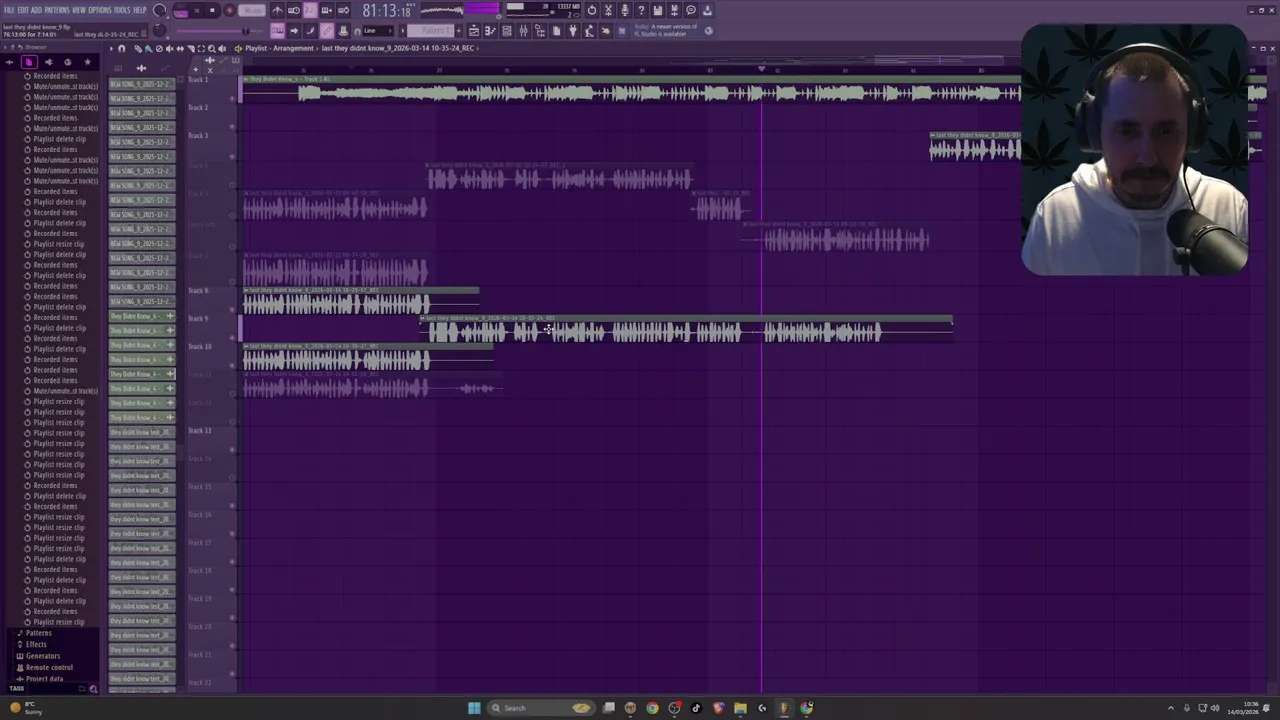Image resolution: width=1280 pixels, height=720 pixels.
Task: Open the Windows Start button
Action: point(474,708)
